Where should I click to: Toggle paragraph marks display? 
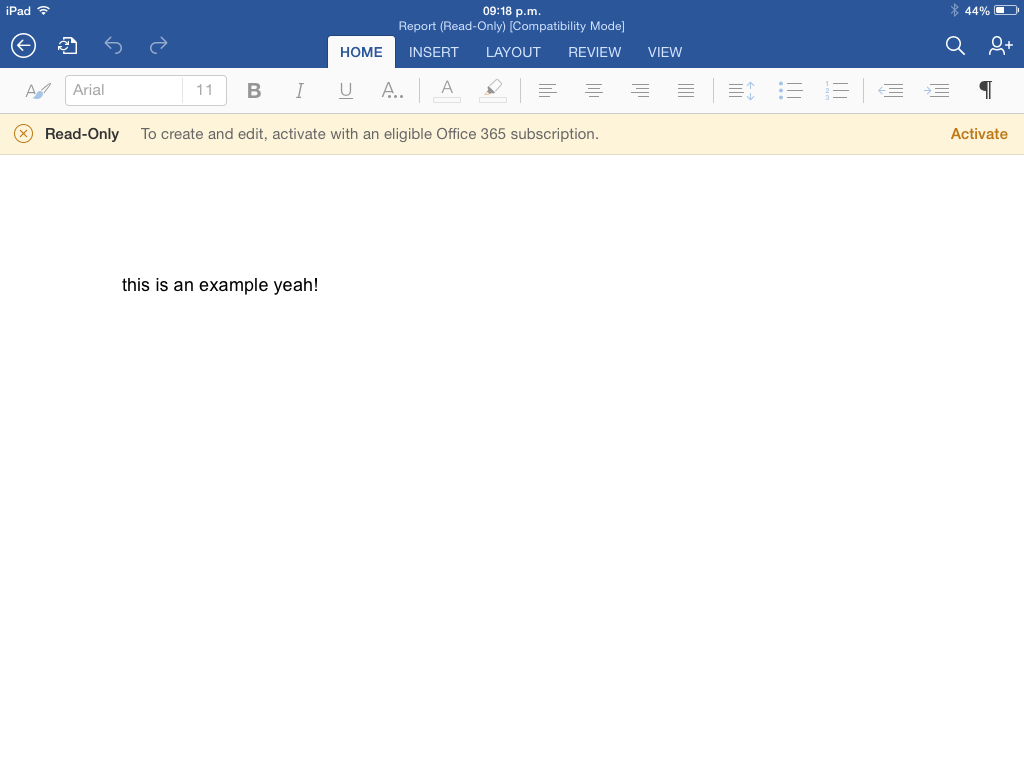click(986, 90)
